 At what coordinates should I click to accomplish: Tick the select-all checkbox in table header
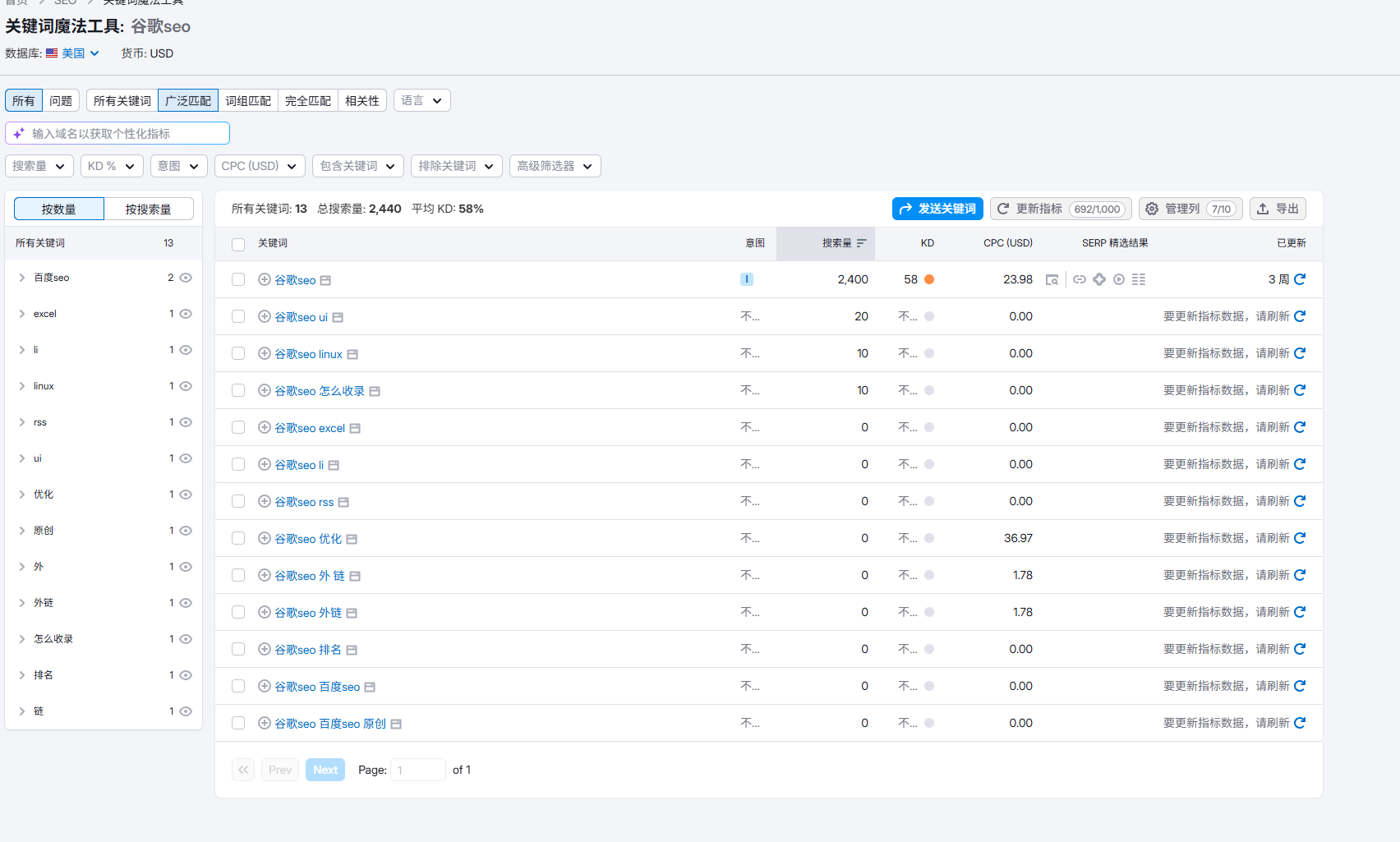tap(238, 244)
